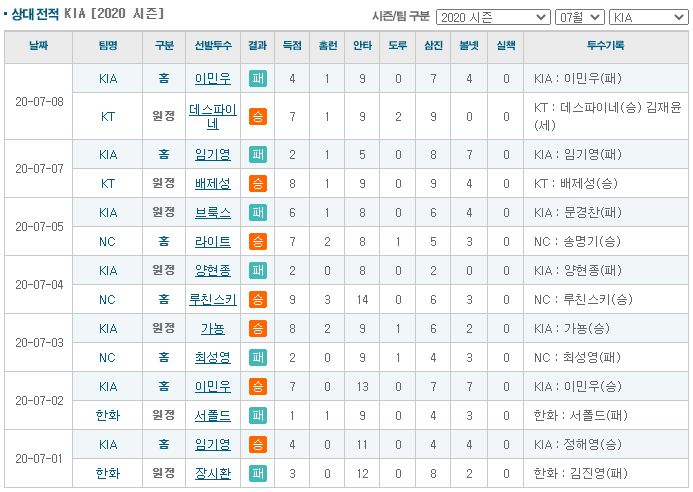Open starting pitcher 양현종 link

213,271
